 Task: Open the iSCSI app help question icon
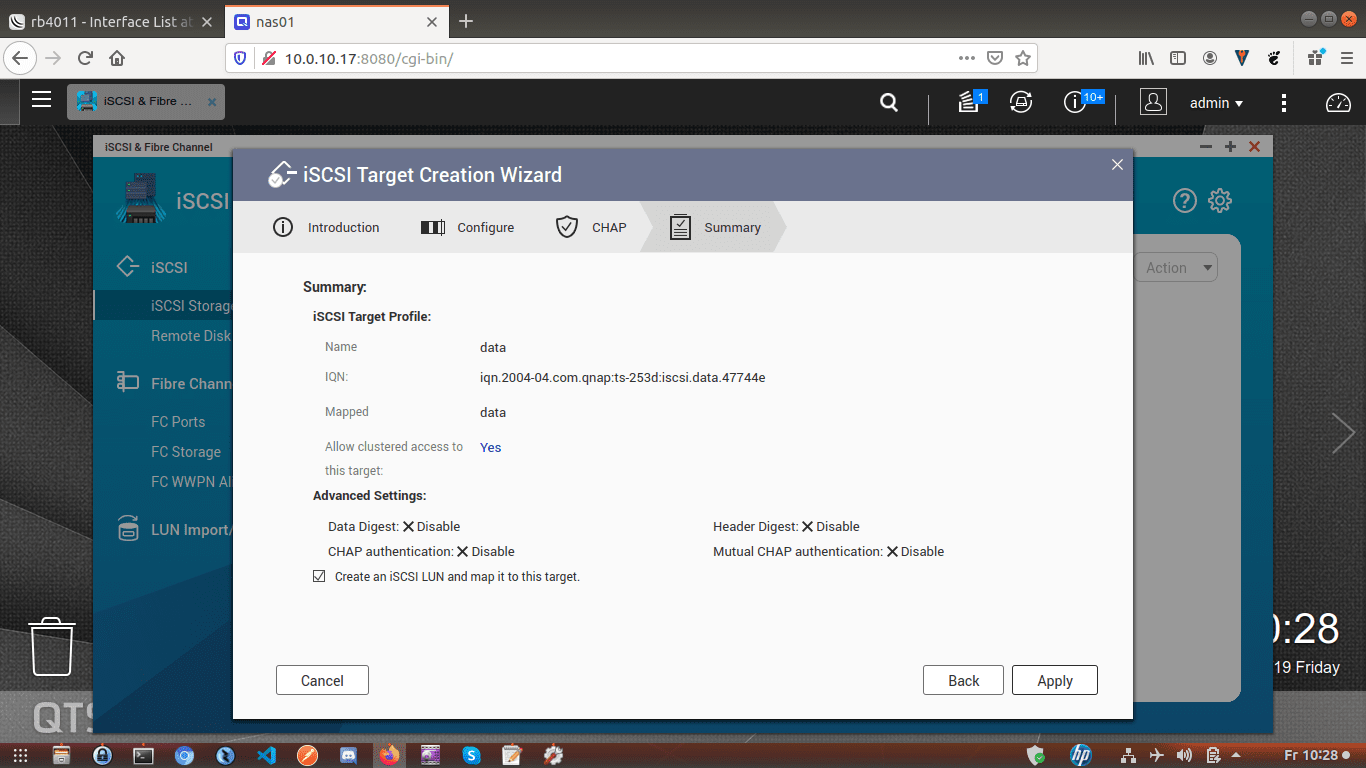point(1184,201)
